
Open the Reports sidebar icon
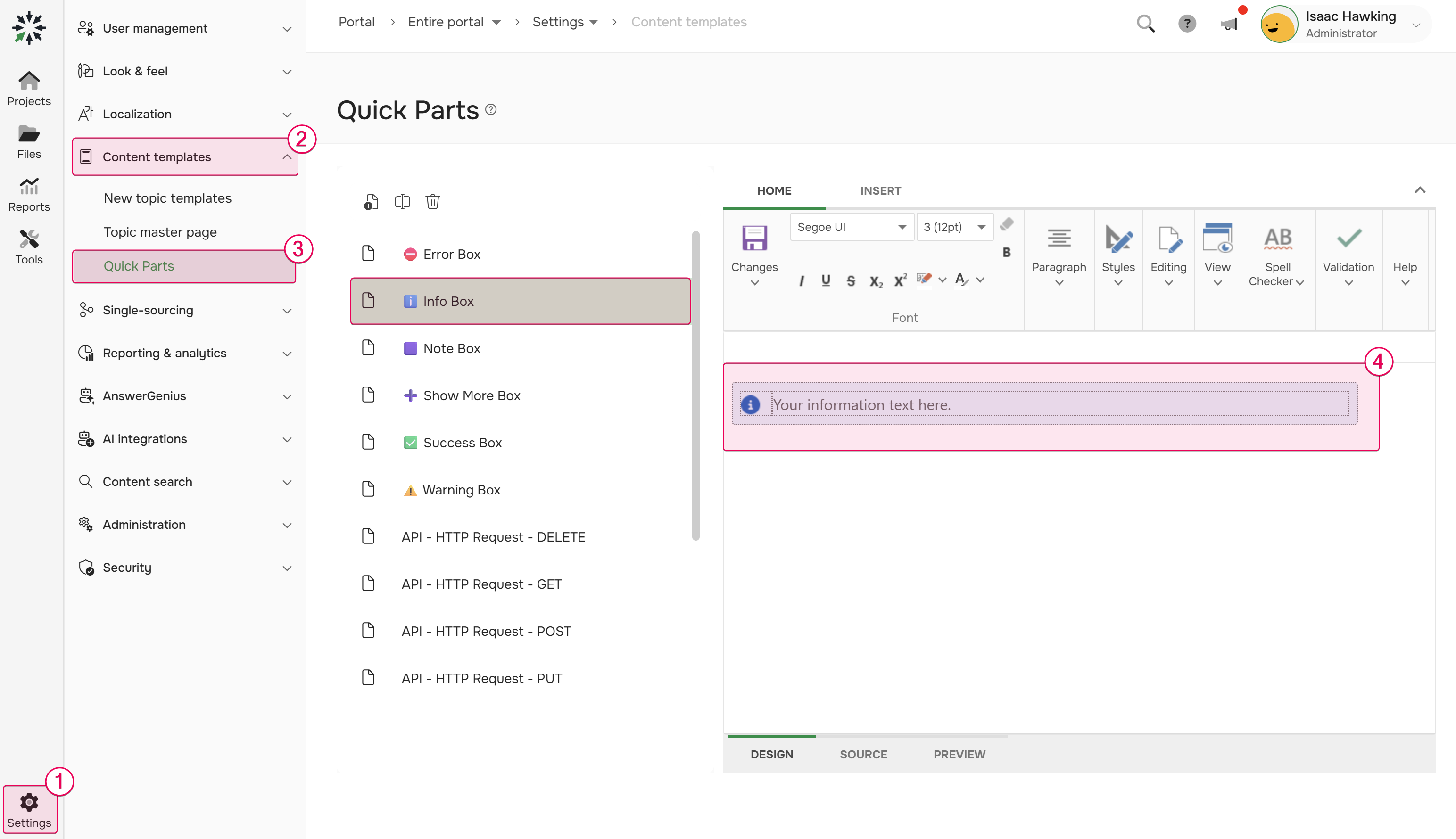point(29,194)
